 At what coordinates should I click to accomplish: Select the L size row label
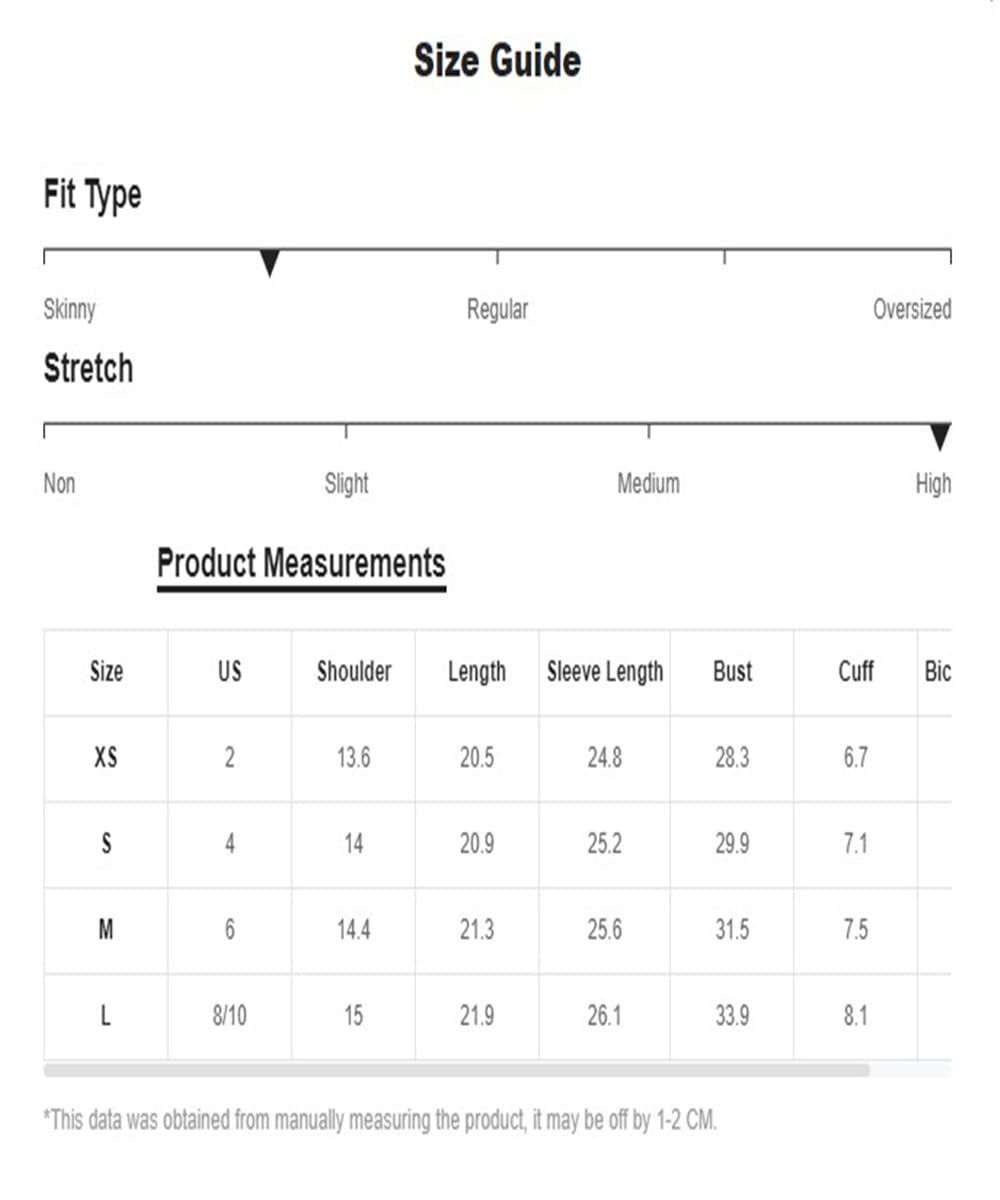pos(106,1016)
